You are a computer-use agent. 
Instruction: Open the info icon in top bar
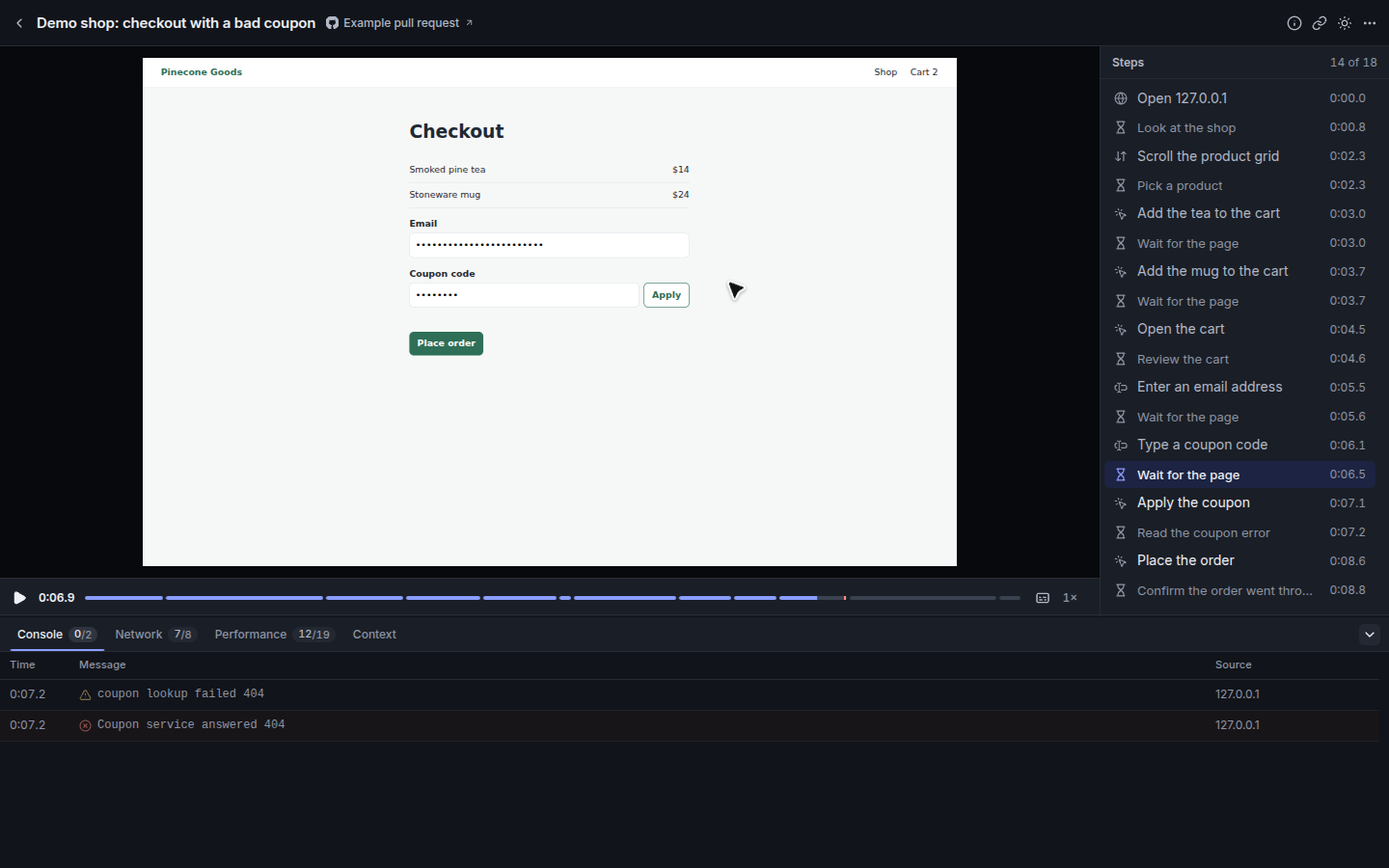tap(1294, 23)
